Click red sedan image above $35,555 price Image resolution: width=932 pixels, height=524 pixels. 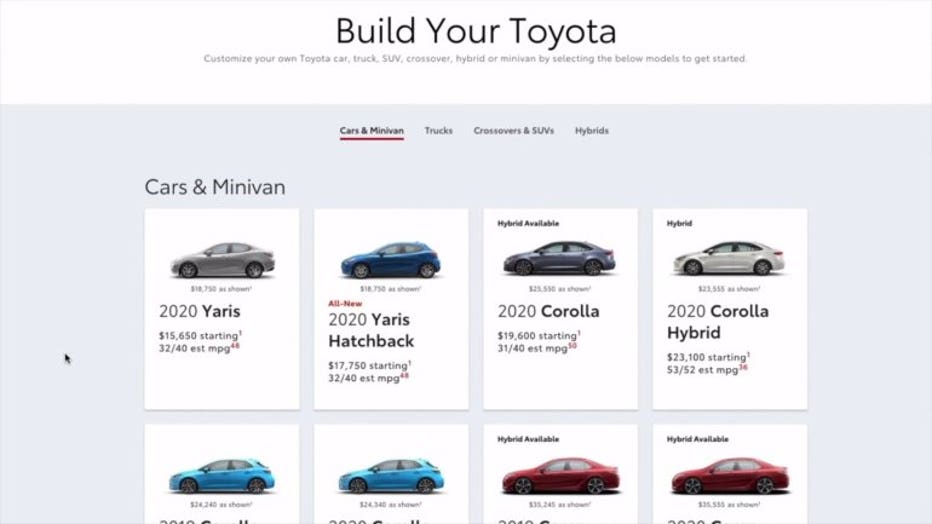pos(730,476)
